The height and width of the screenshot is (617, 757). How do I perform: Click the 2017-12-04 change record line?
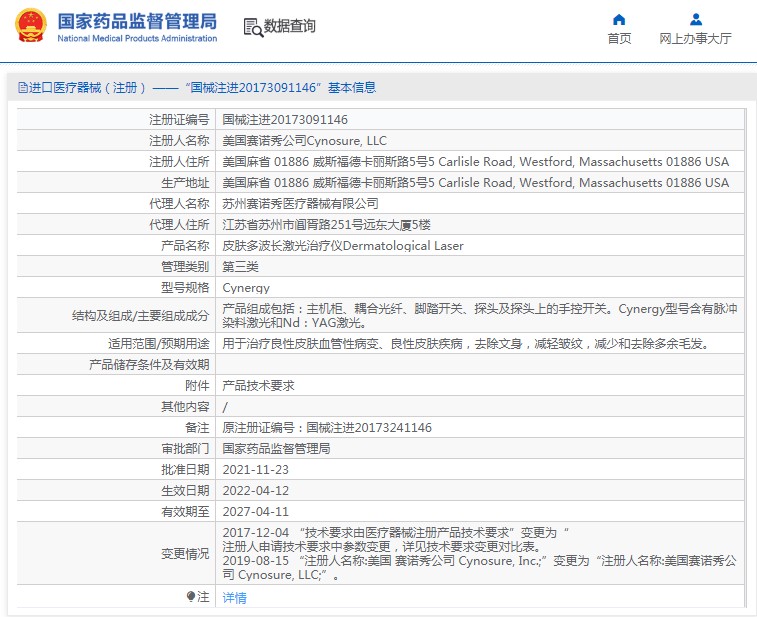396,533
